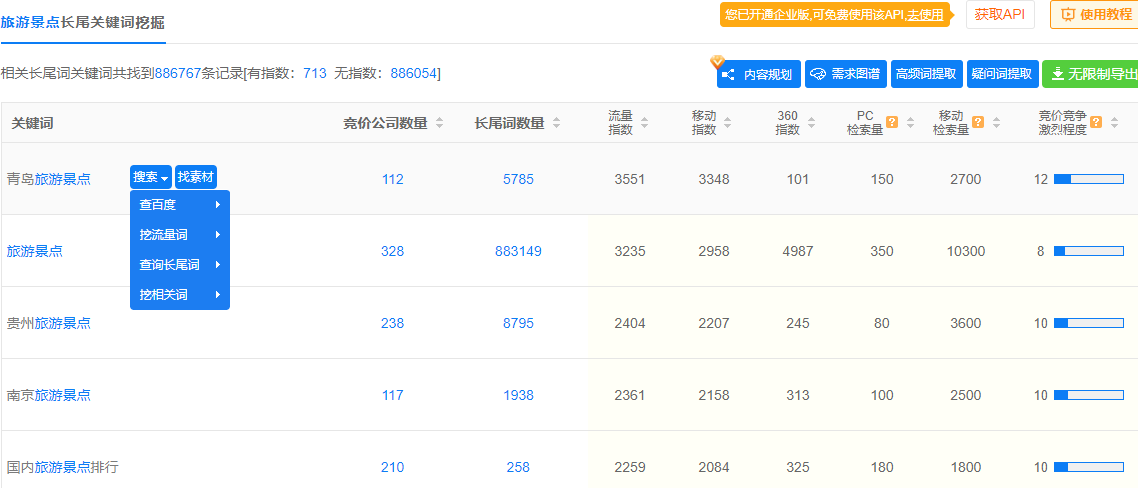The image size is (1138, 488).
Task: Click the 去使用 link in the banner
Action: coord(925,15)
